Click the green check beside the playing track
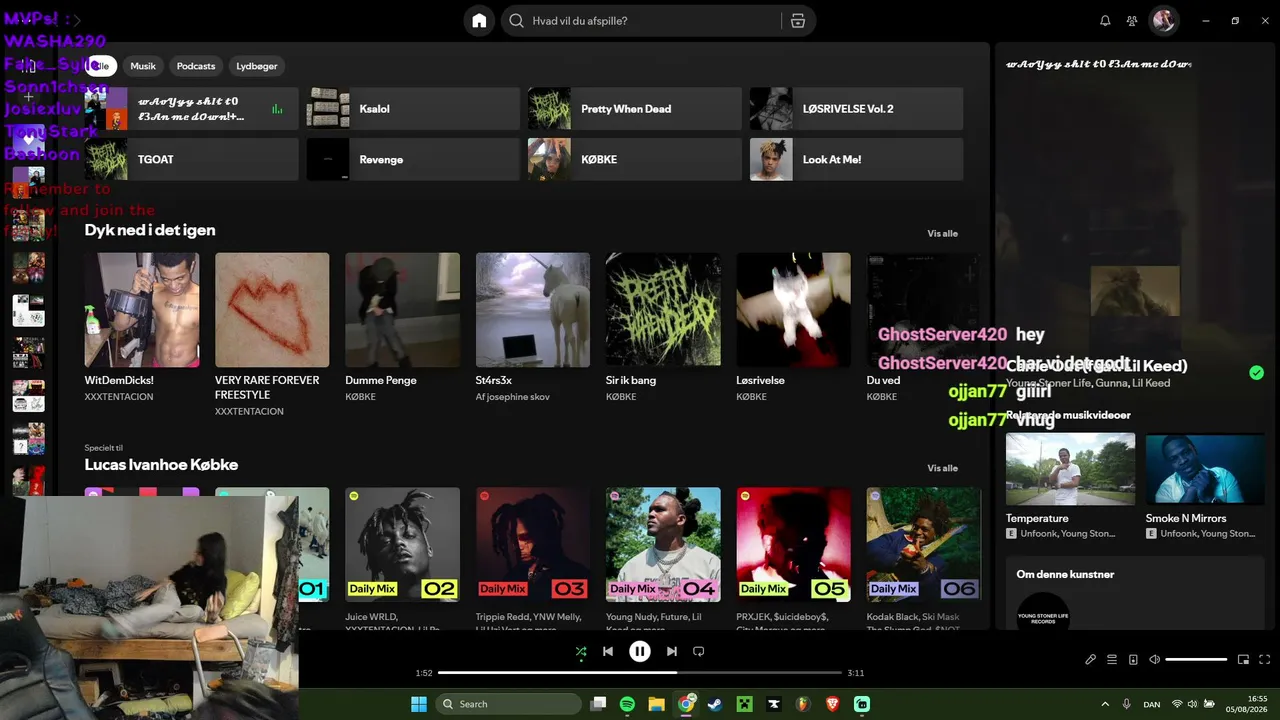Viewport: 1280px width, 720px height. tap(1256, 373)
